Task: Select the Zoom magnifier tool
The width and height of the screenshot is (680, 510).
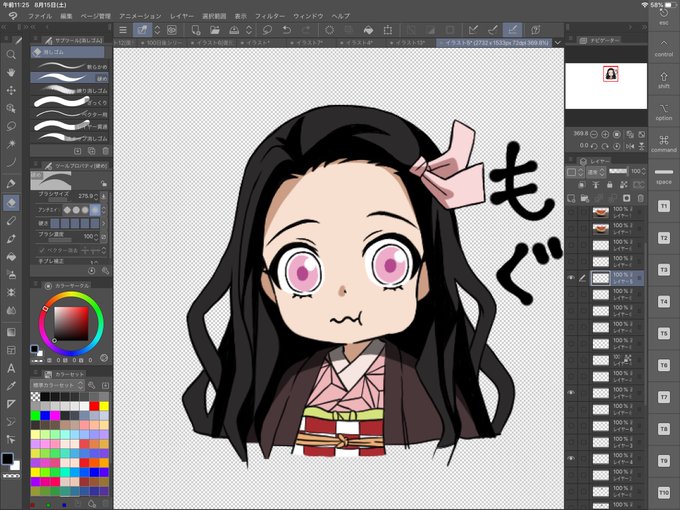Action: click(x=11, y=54)
